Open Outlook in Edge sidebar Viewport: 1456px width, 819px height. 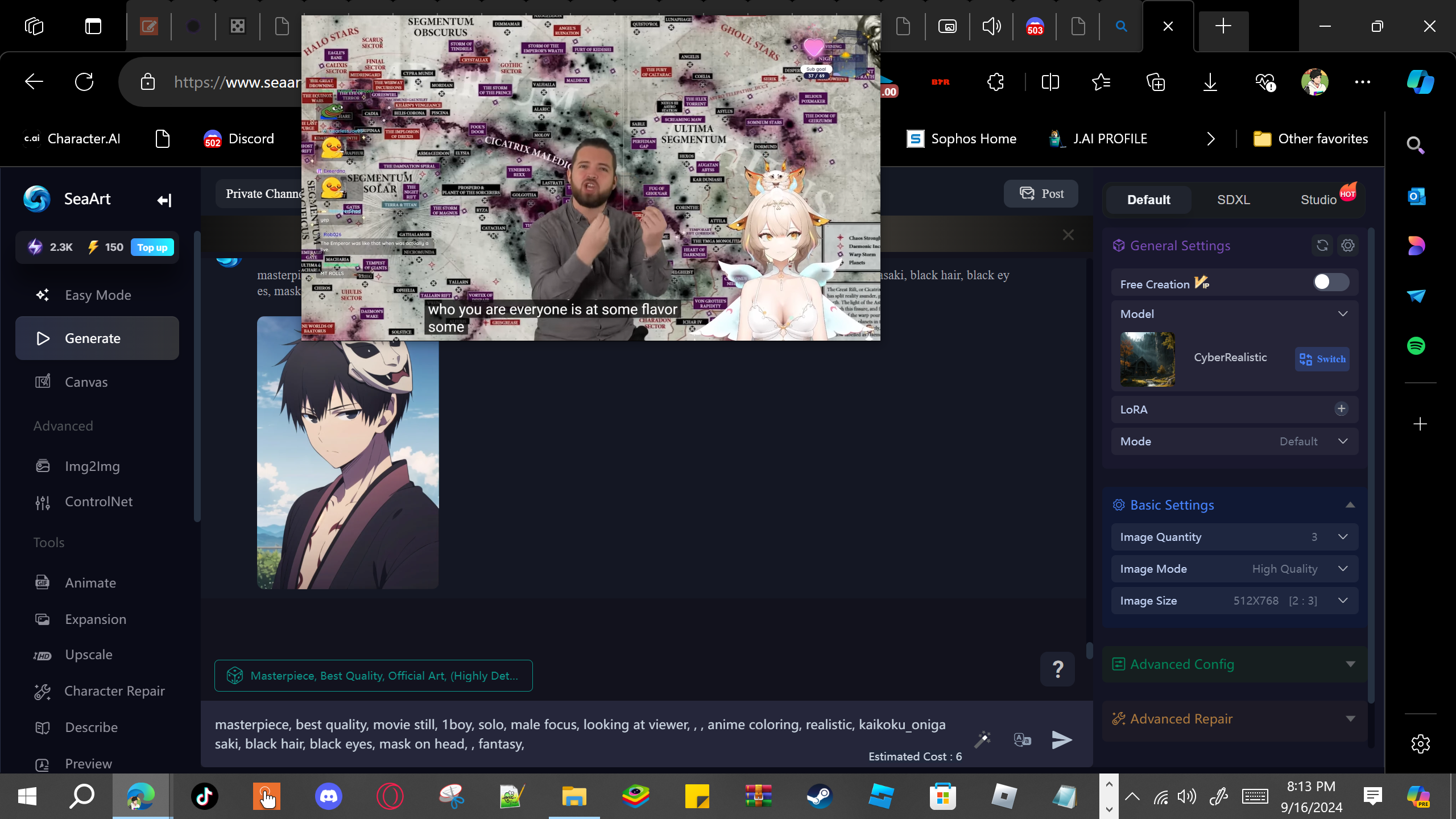(x=1416, y=197)
